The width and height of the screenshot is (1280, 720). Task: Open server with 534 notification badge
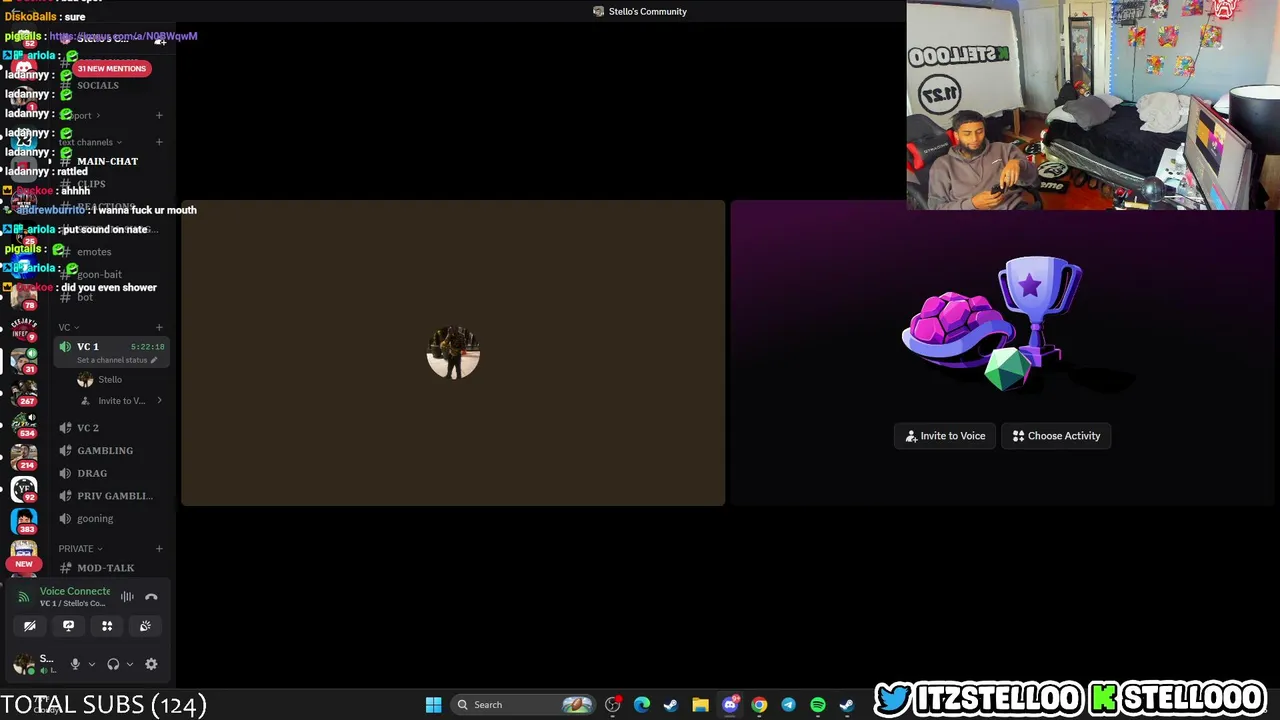pos(24,423)
